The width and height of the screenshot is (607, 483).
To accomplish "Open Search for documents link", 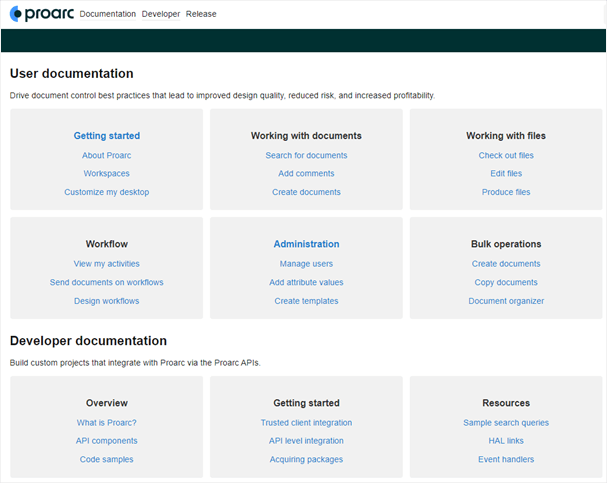I will 306,155.
